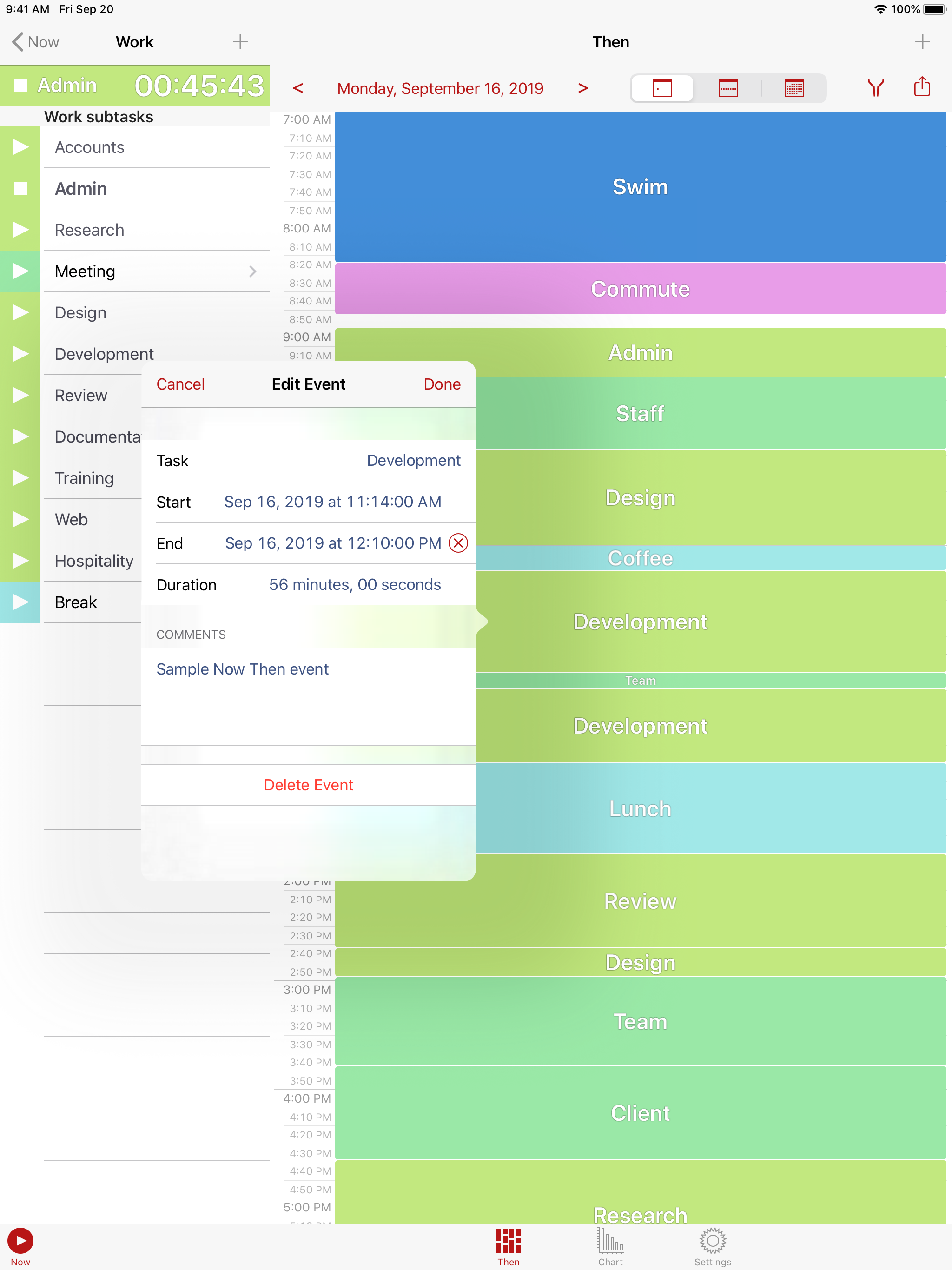The height and width of the screenshot is (1270, 952).
Task: Open the Chart tab
Action: (610, 1246)
